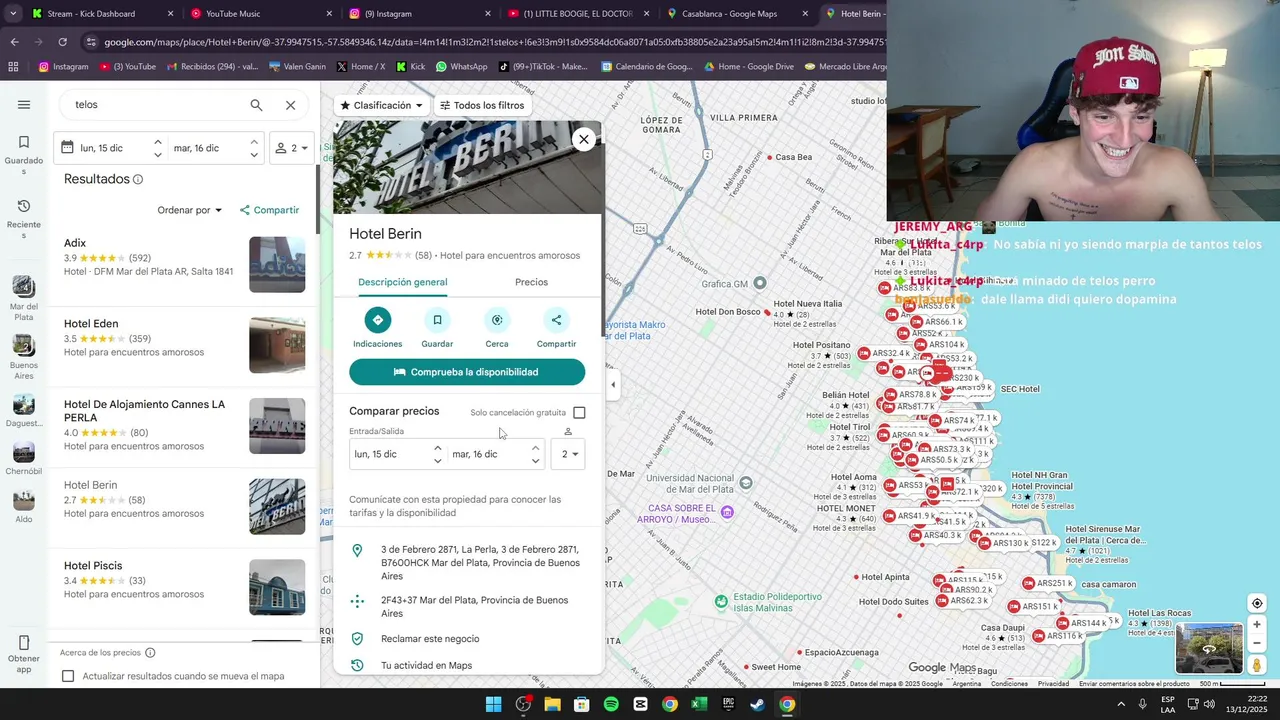
Task: Open 'Tu actividad en Maps' link
Action: pos(426,665)
